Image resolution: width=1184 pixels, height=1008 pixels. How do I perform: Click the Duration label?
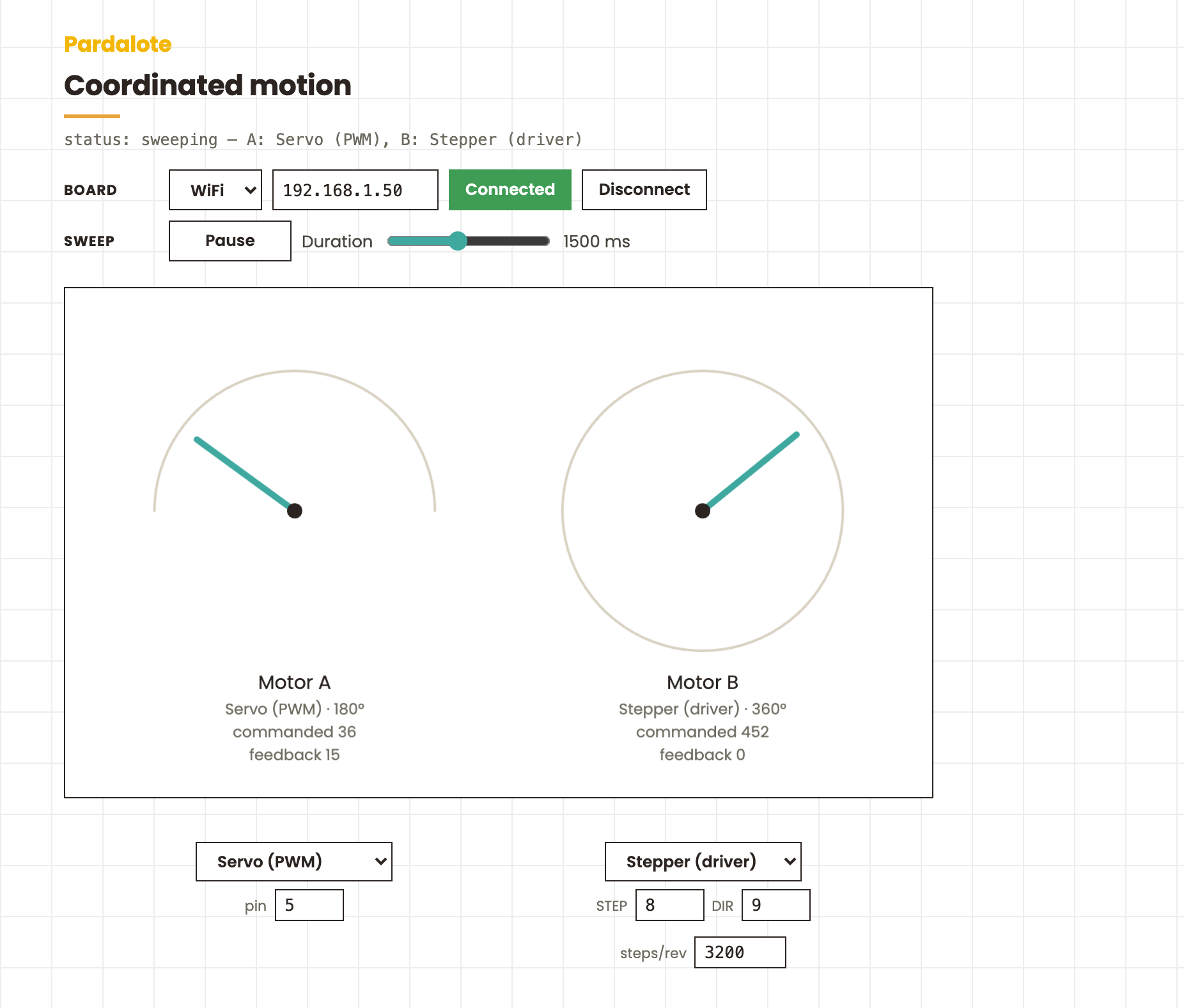click(x=337, y=242)
